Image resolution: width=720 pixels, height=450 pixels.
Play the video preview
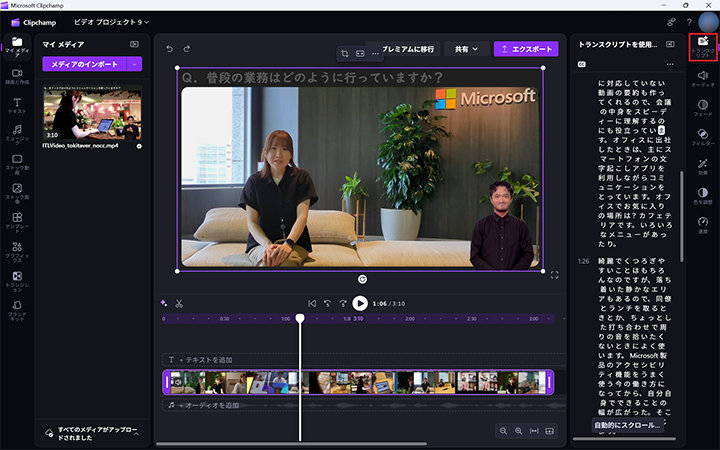coord(360,303)
